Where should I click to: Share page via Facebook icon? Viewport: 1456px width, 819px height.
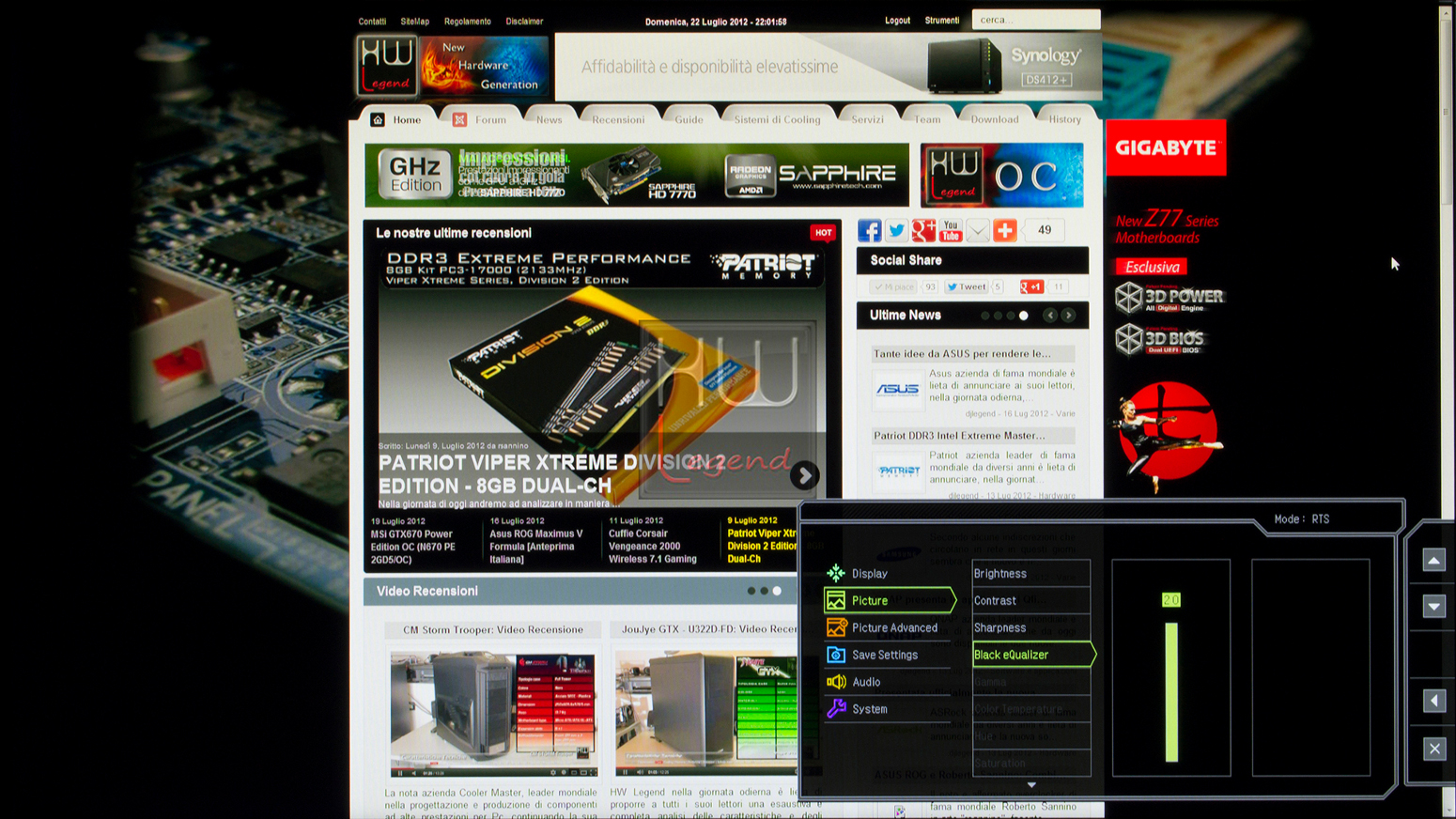[x=869, y=230]
